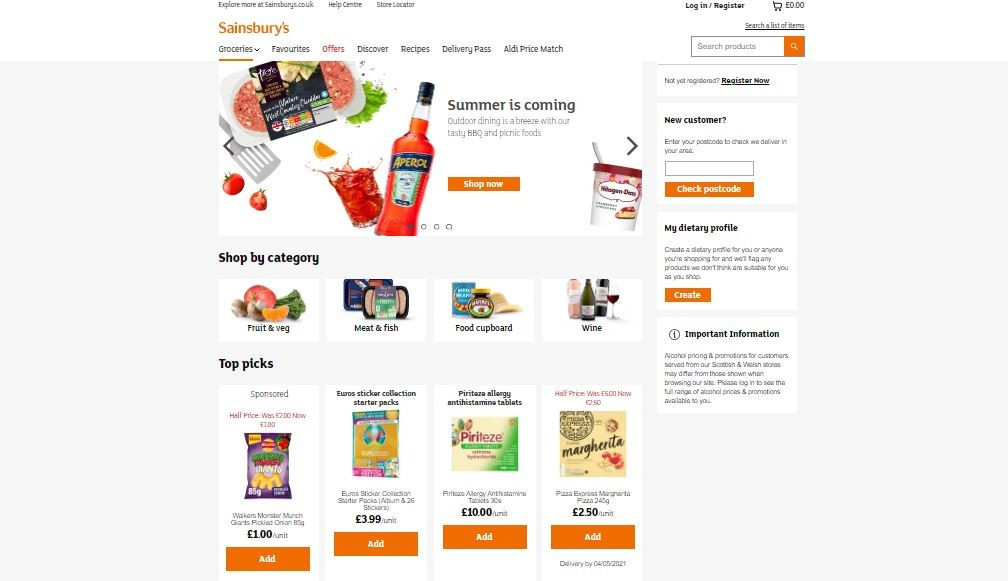This screenshot has width=1008, height=581.
Task: Open the Wine category tile
Action: (591, 310)
